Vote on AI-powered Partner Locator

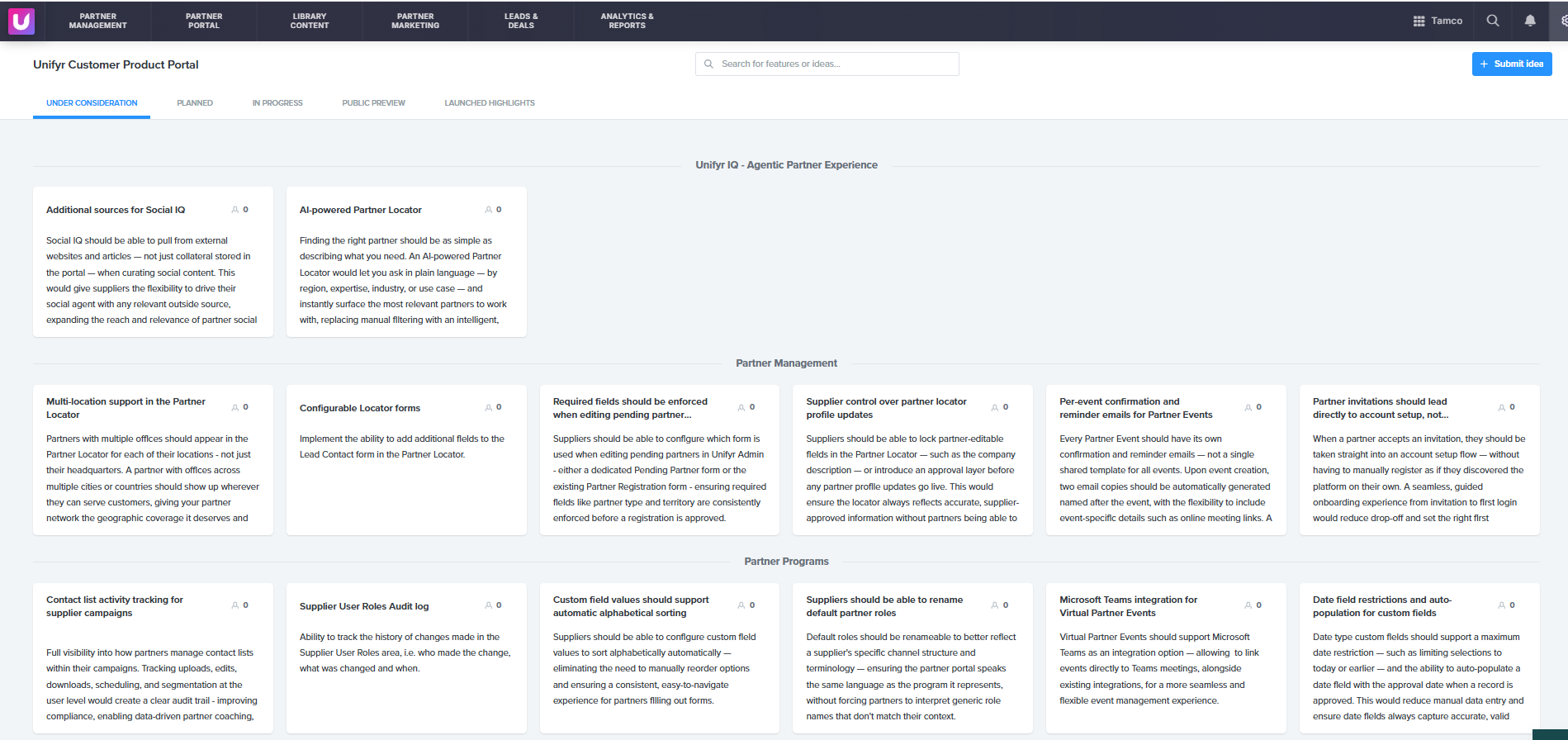pyautogui.click(x=494, y=210)
